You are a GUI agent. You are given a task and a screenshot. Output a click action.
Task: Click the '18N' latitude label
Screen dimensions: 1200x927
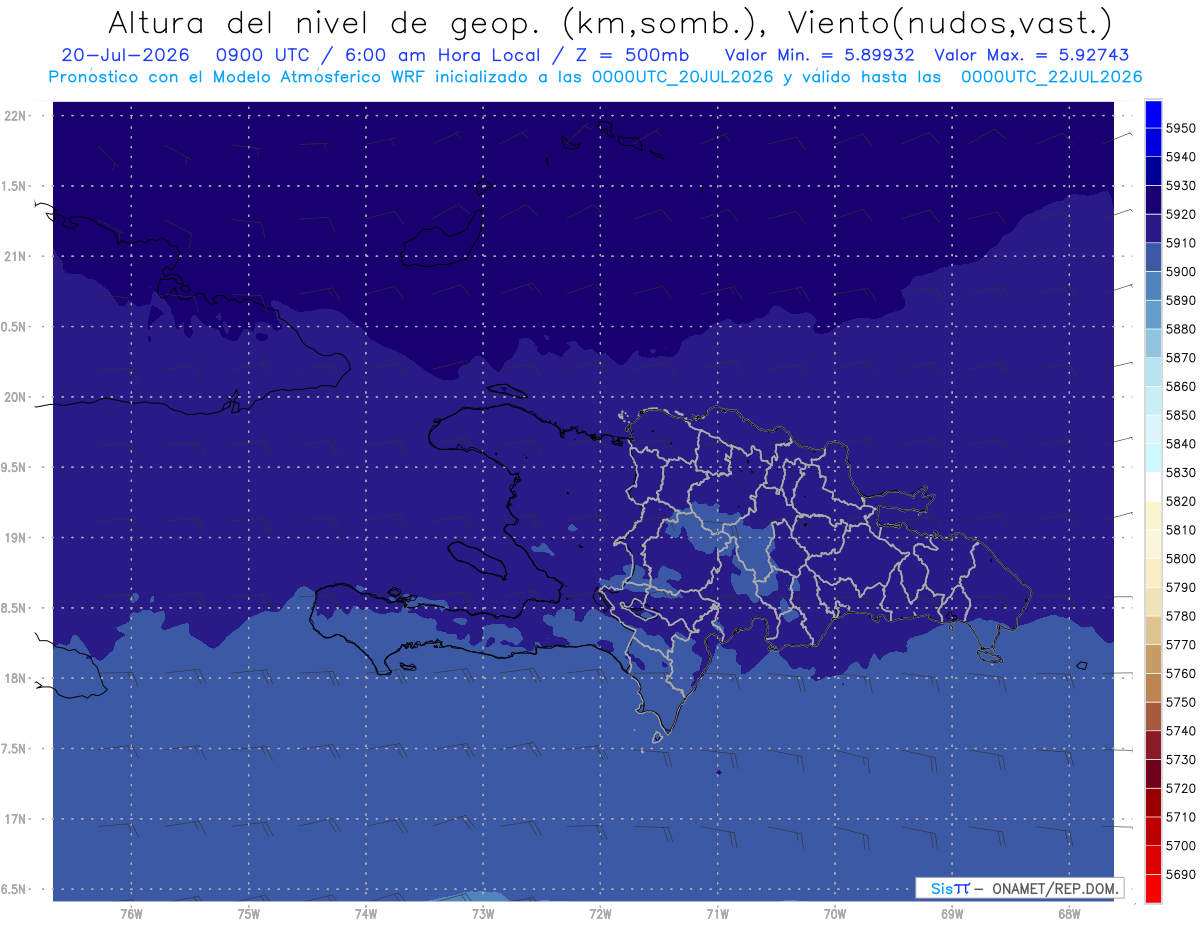coord(15,679)
